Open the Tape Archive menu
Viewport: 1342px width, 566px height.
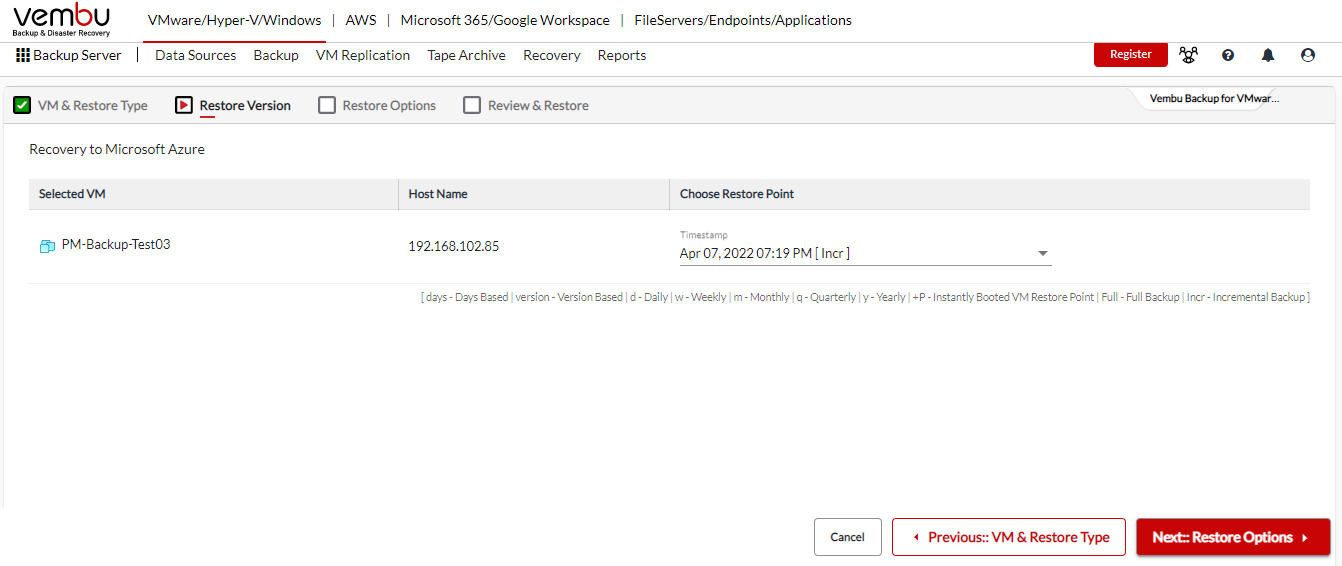pos(467,56)
